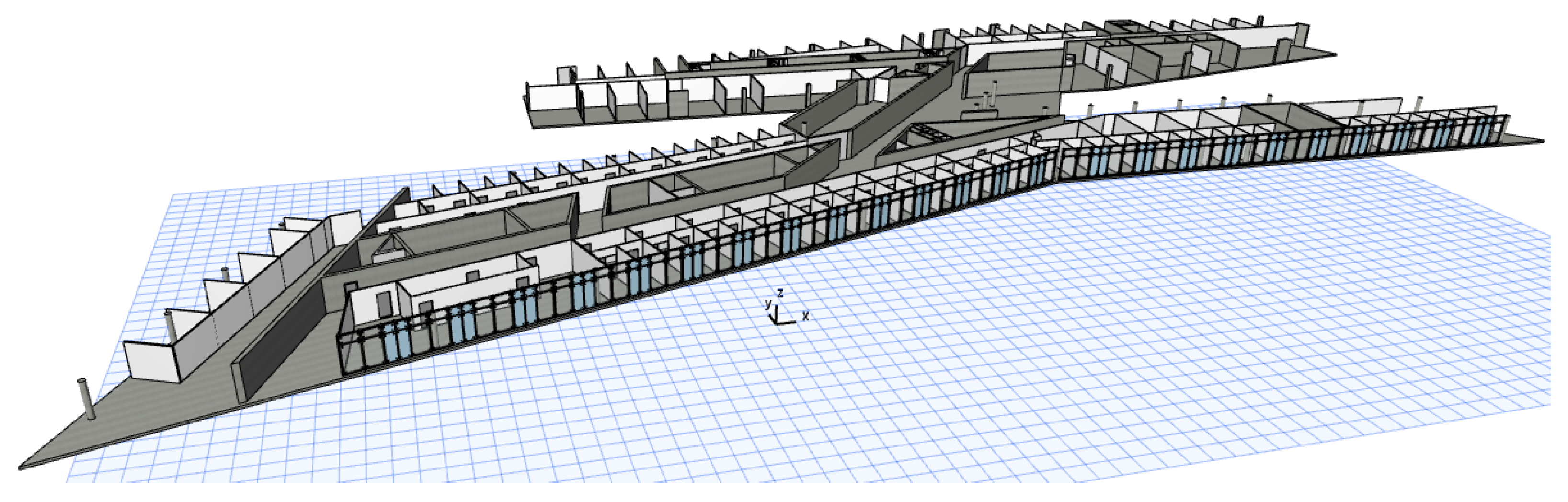Viewport: 1568px width, 502px height.
Task: Click the X axis label
Action: [805, 317]
